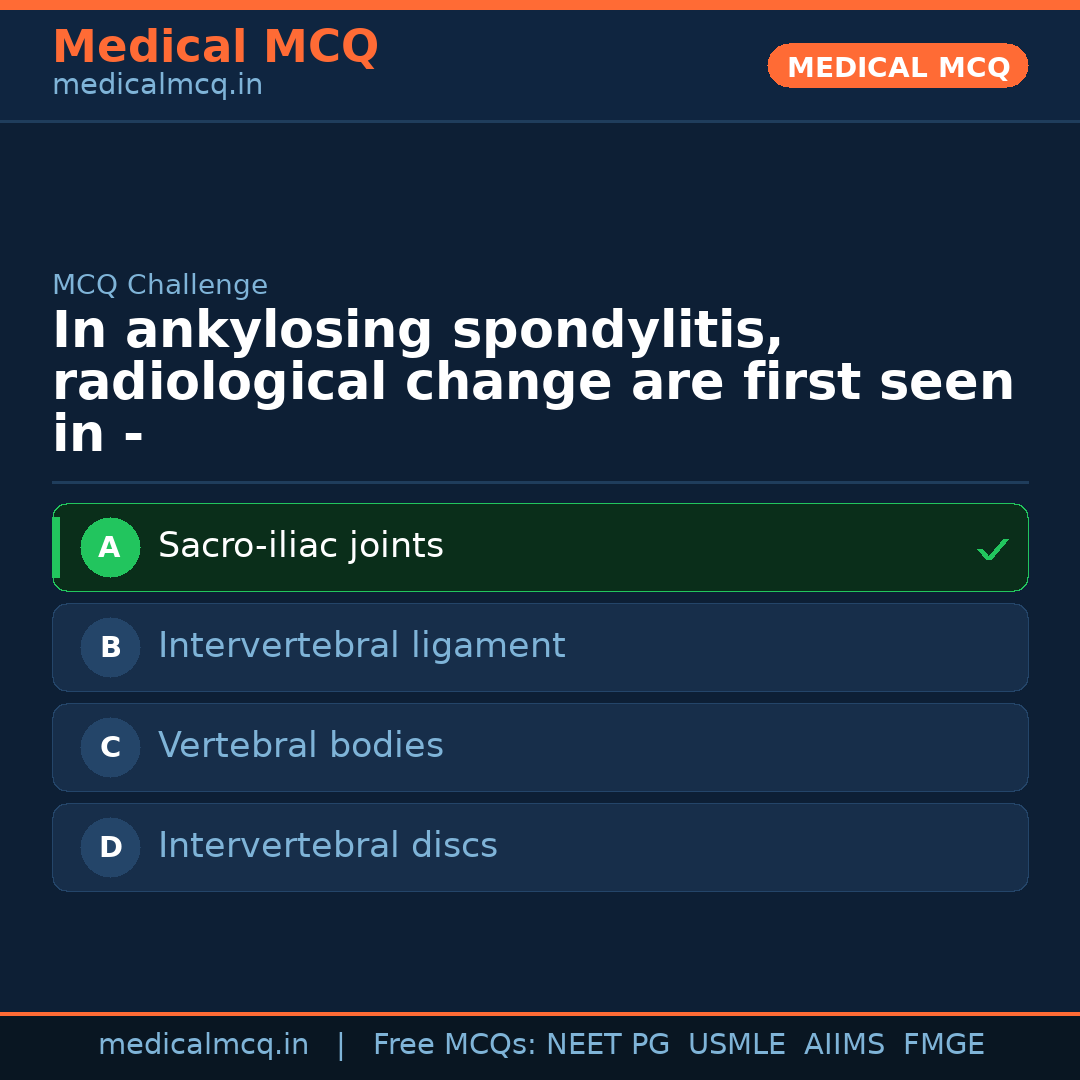This screenshot has height=1080, width=1080.
Task: Click the Medical MCQ header title
Action: tap(215, 47)
